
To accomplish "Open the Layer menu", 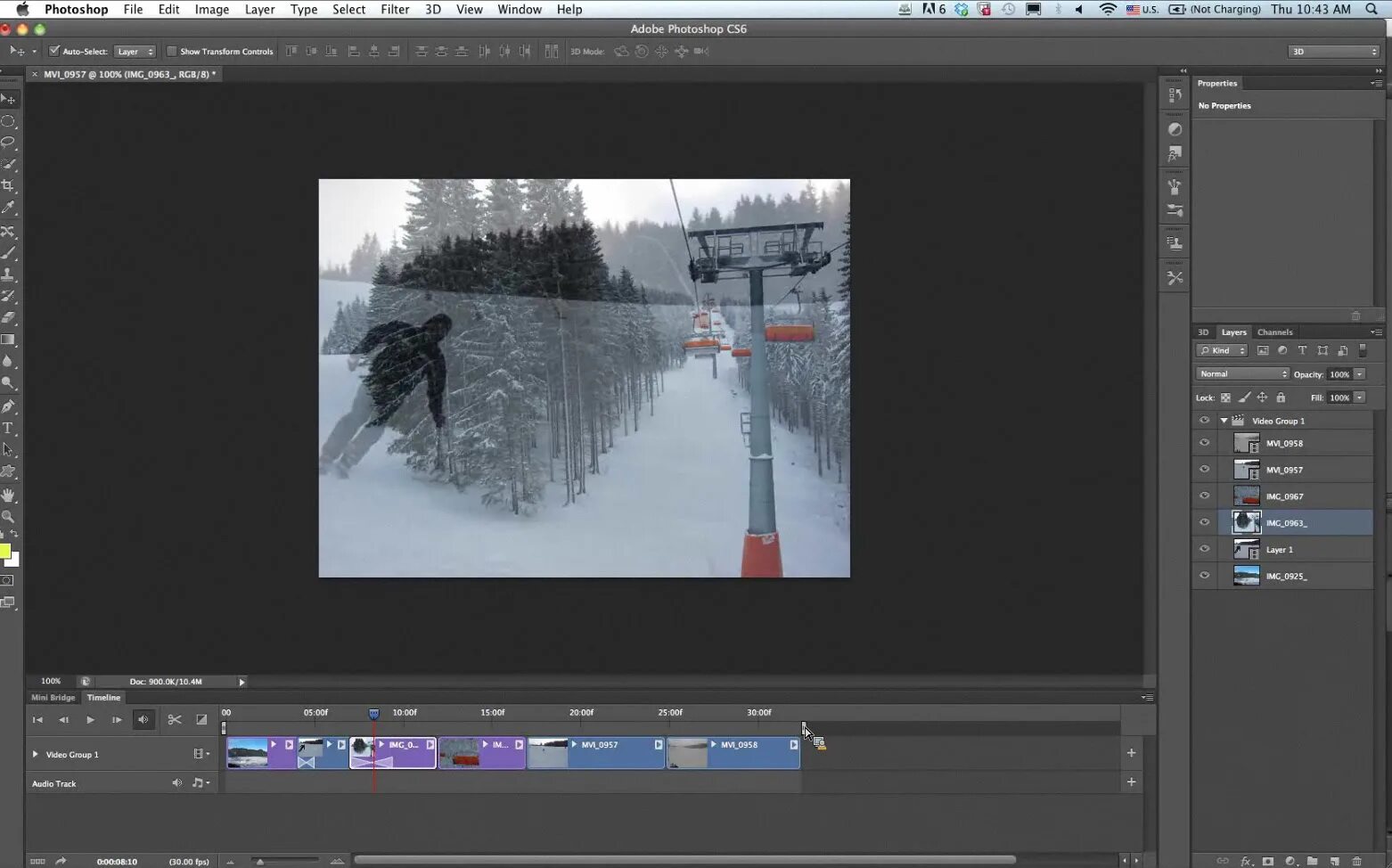I will pos(259,9).
